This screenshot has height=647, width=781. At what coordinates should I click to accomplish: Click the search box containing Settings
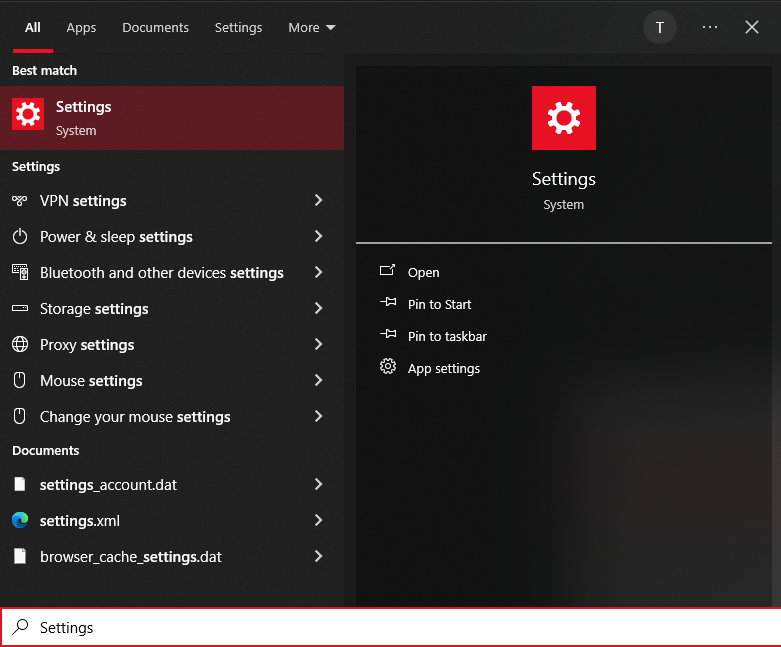pos(390,627)
